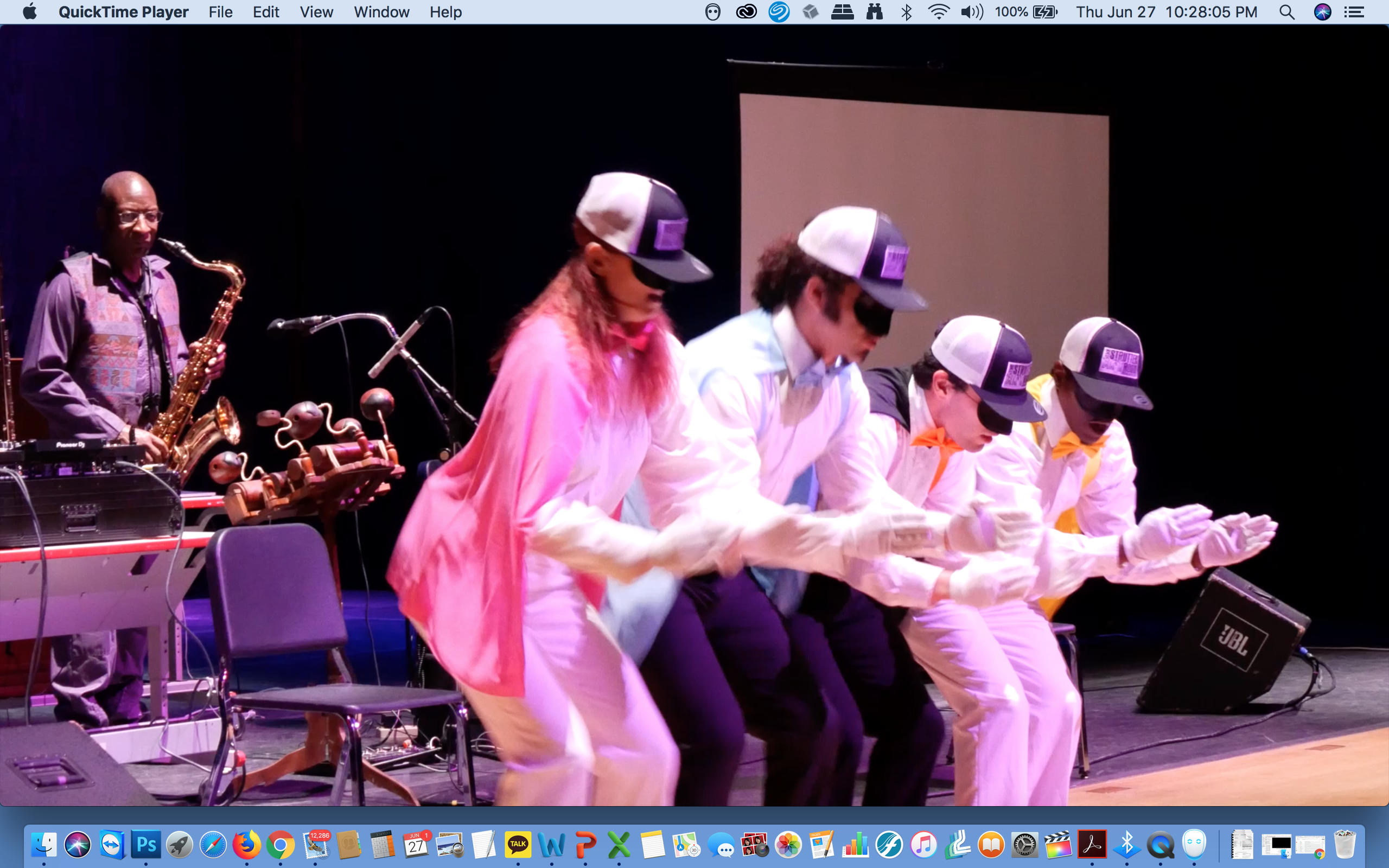Open the Edit menu
This screenshot has width=1389, height=868.
click(266, 12)
